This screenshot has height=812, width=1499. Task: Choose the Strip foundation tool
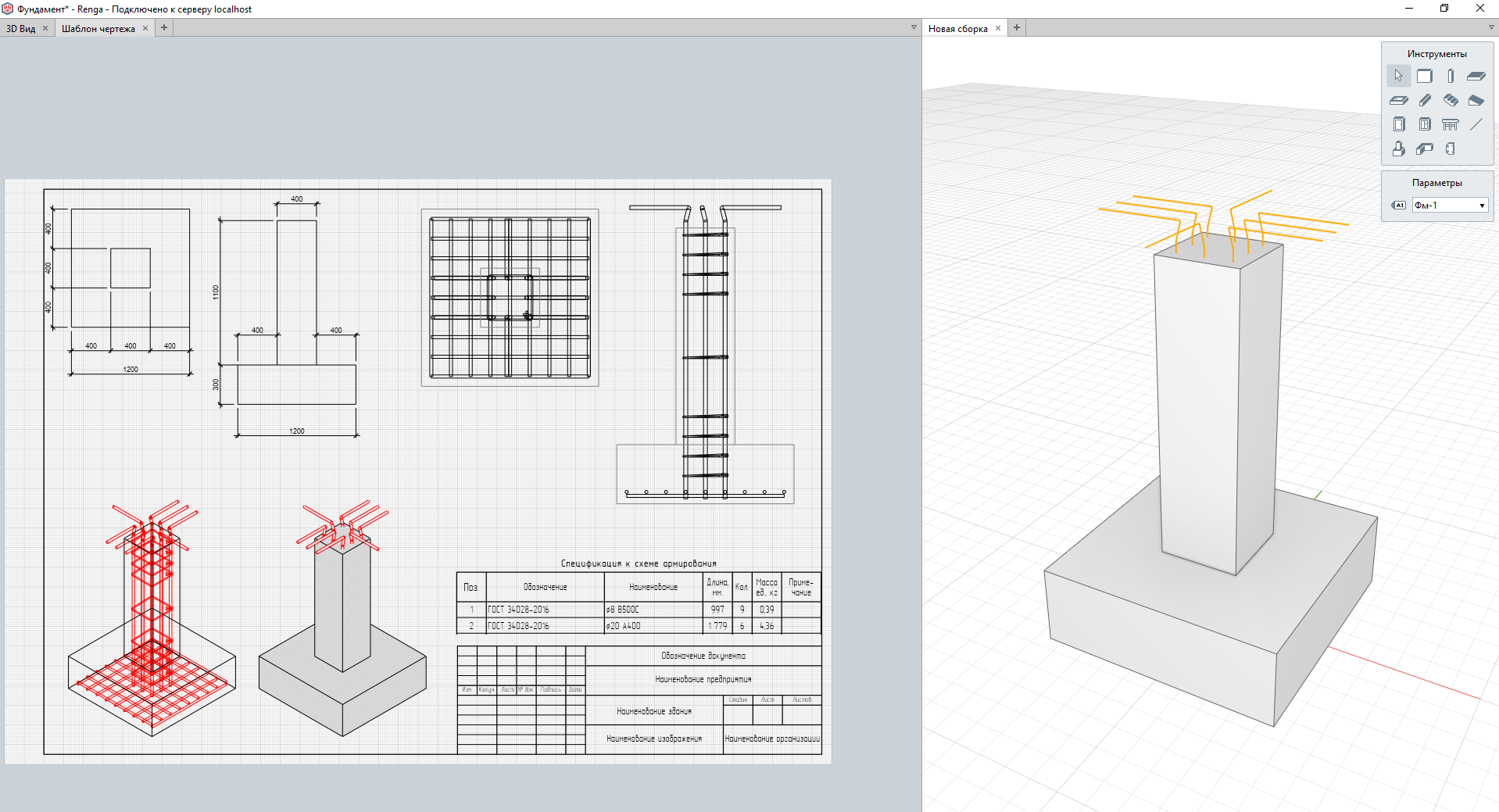point(1425,148)
